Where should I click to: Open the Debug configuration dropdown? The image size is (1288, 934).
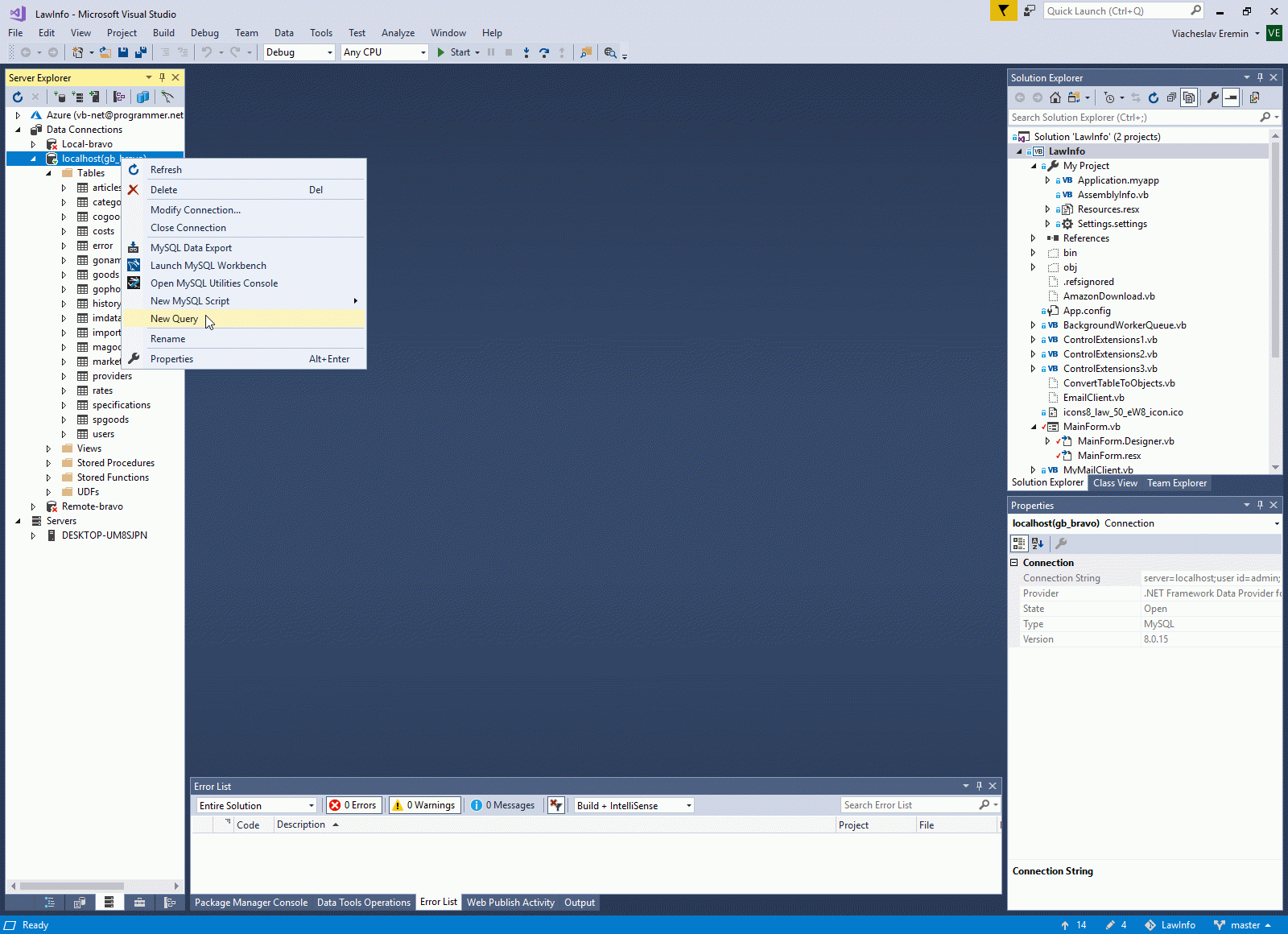pos(299,52)
